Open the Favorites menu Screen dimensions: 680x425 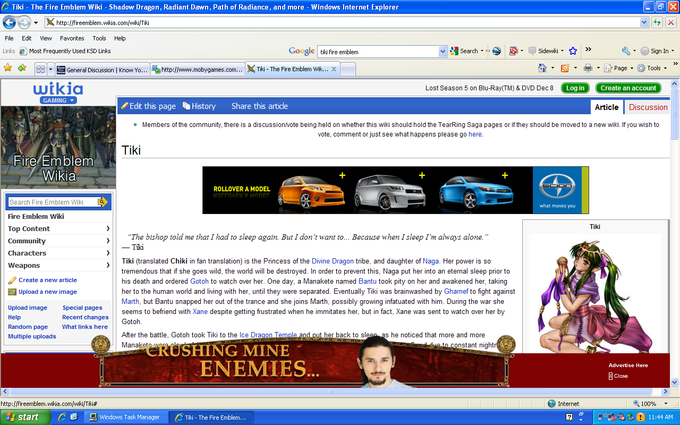pyautogui.click(x=72, y=38)
